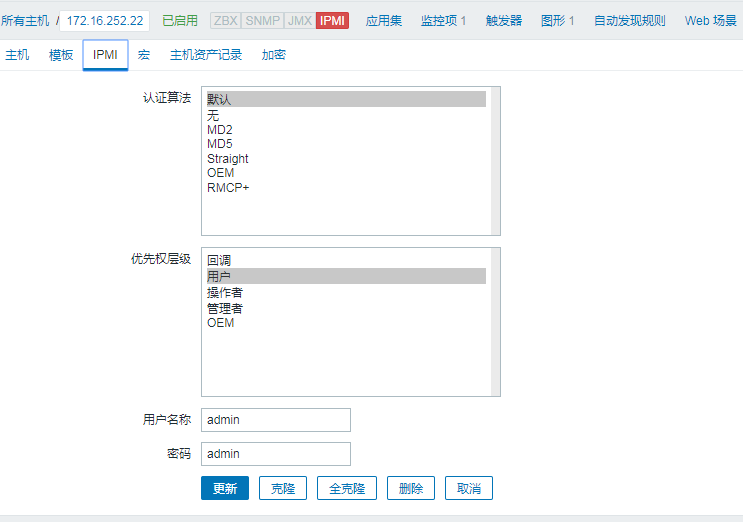Click the 用户名称 input field
Screen dimensions: 743x522
276,420
